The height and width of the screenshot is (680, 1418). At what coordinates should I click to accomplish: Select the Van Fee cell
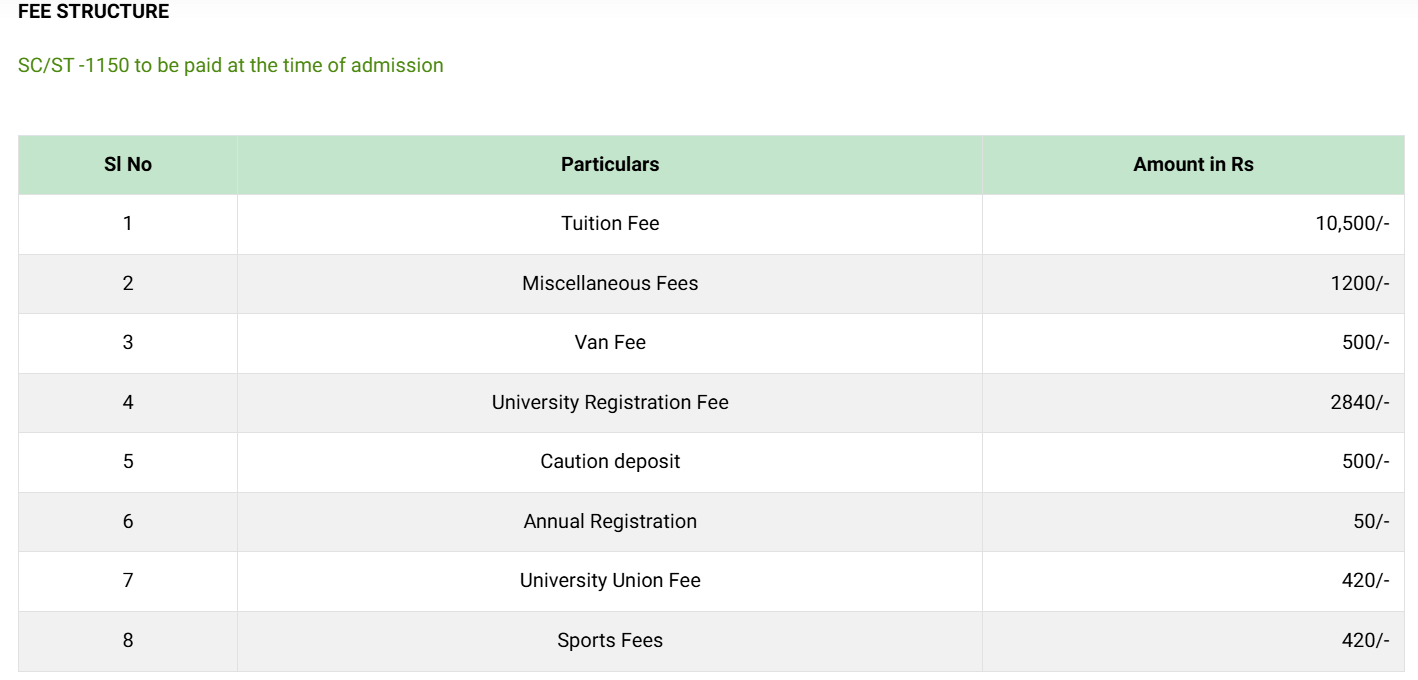coord(610,343)
